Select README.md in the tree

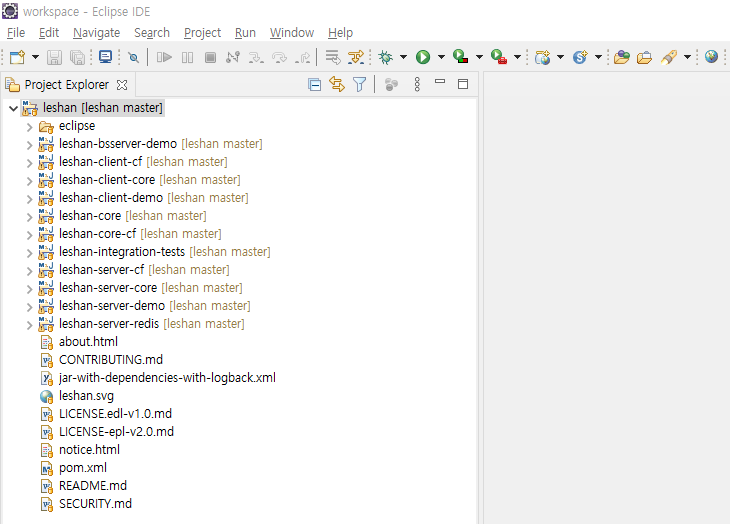click(83, 486)
